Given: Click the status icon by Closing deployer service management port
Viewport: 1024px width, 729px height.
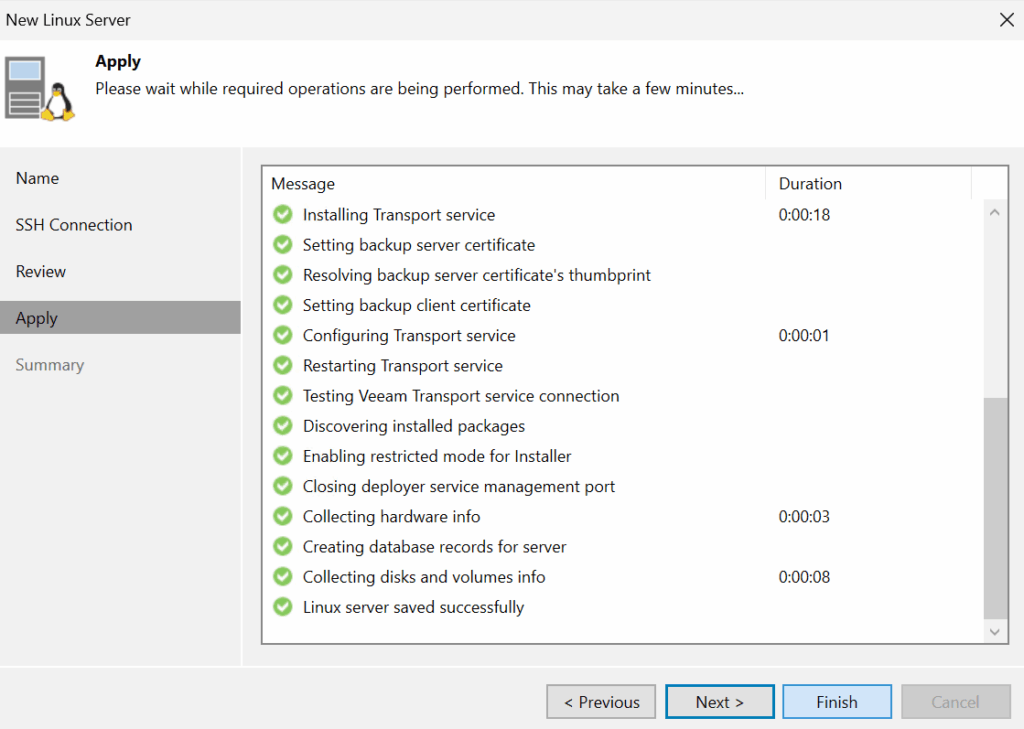Looking at the screenshot, I should 283,486.
